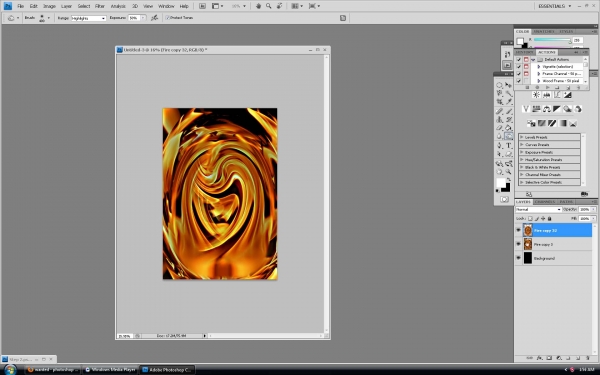Click the delete layer trash icon
600x375 pixels.
point(588,358)
